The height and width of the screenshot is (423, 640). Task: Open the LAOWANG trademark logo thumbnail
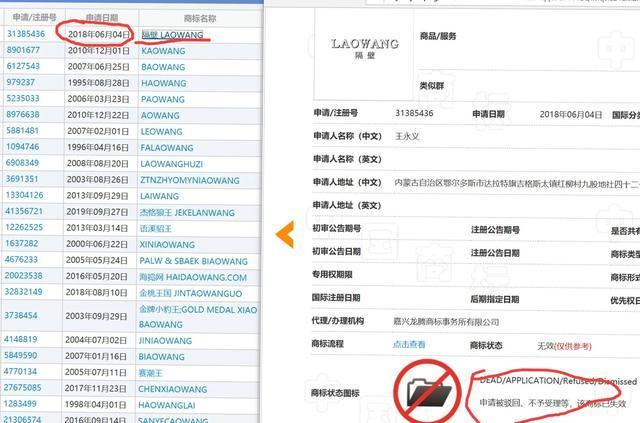364,48
